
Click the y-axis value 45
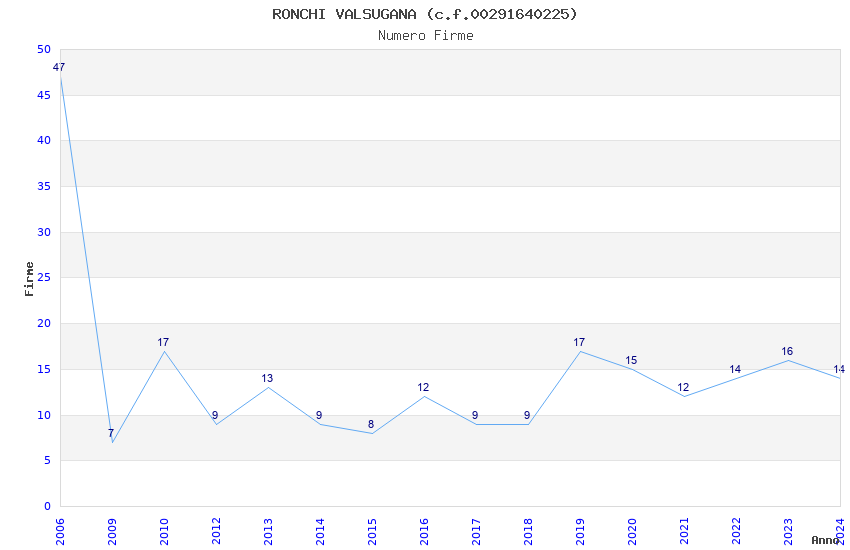click(44, 95)
